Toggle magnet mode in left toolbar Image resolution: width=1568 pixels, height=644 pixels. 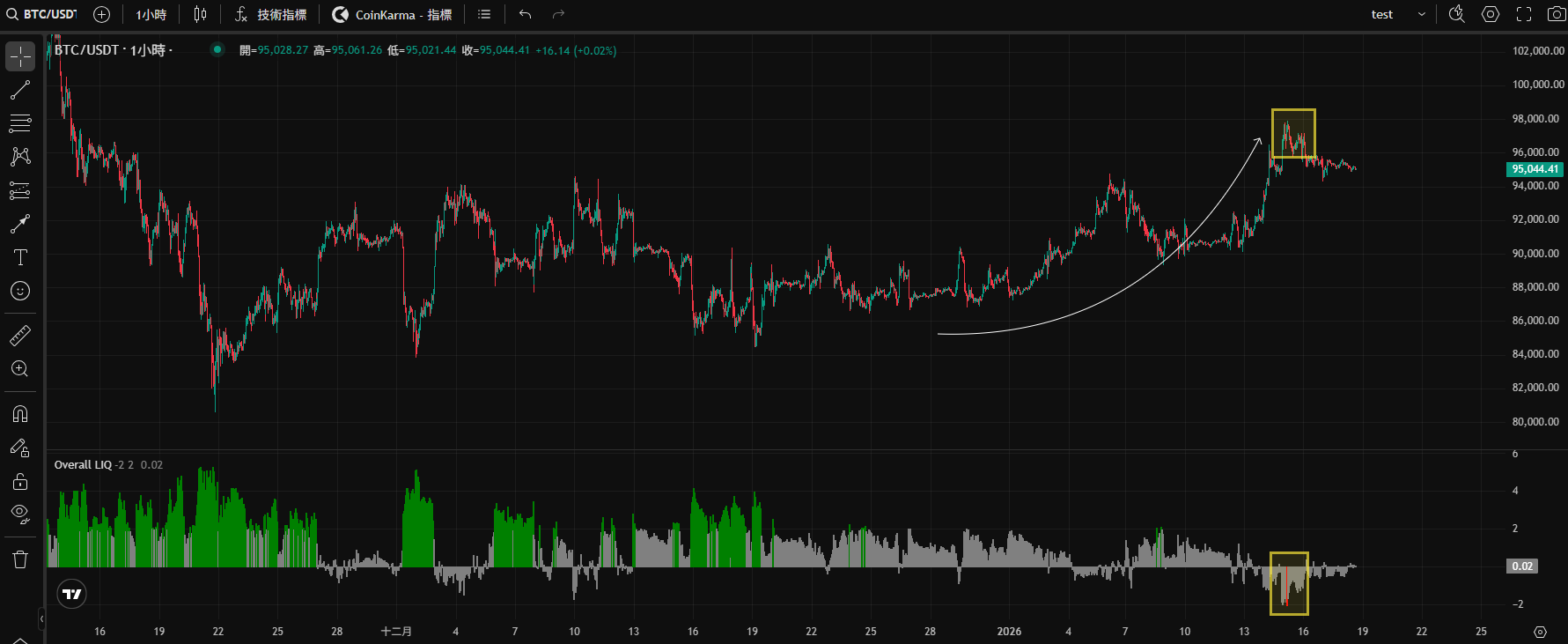(x=20, y=414)
